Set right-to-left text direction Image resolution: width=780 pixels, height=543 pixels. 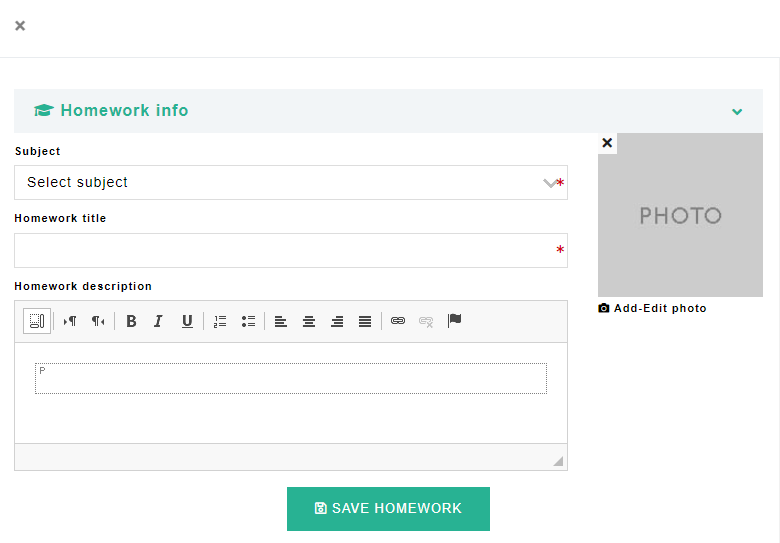[x=98, y=321]
